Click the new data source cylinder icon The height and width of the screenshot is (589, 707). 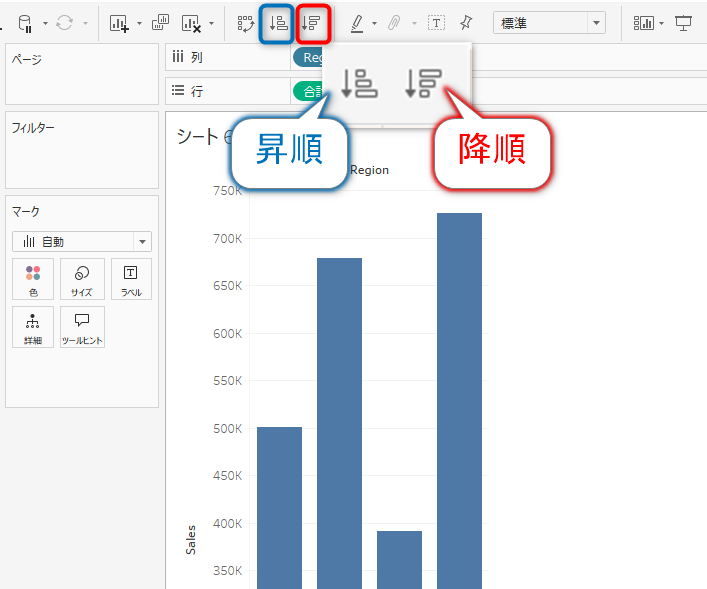25,23
